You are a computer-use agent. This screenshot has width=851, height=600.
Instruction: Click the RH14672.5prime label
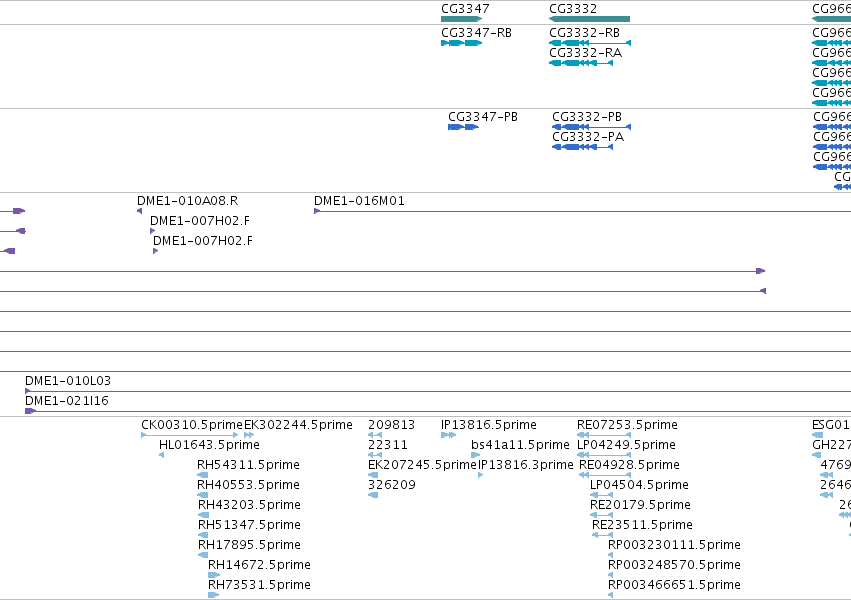pos(259,565)
